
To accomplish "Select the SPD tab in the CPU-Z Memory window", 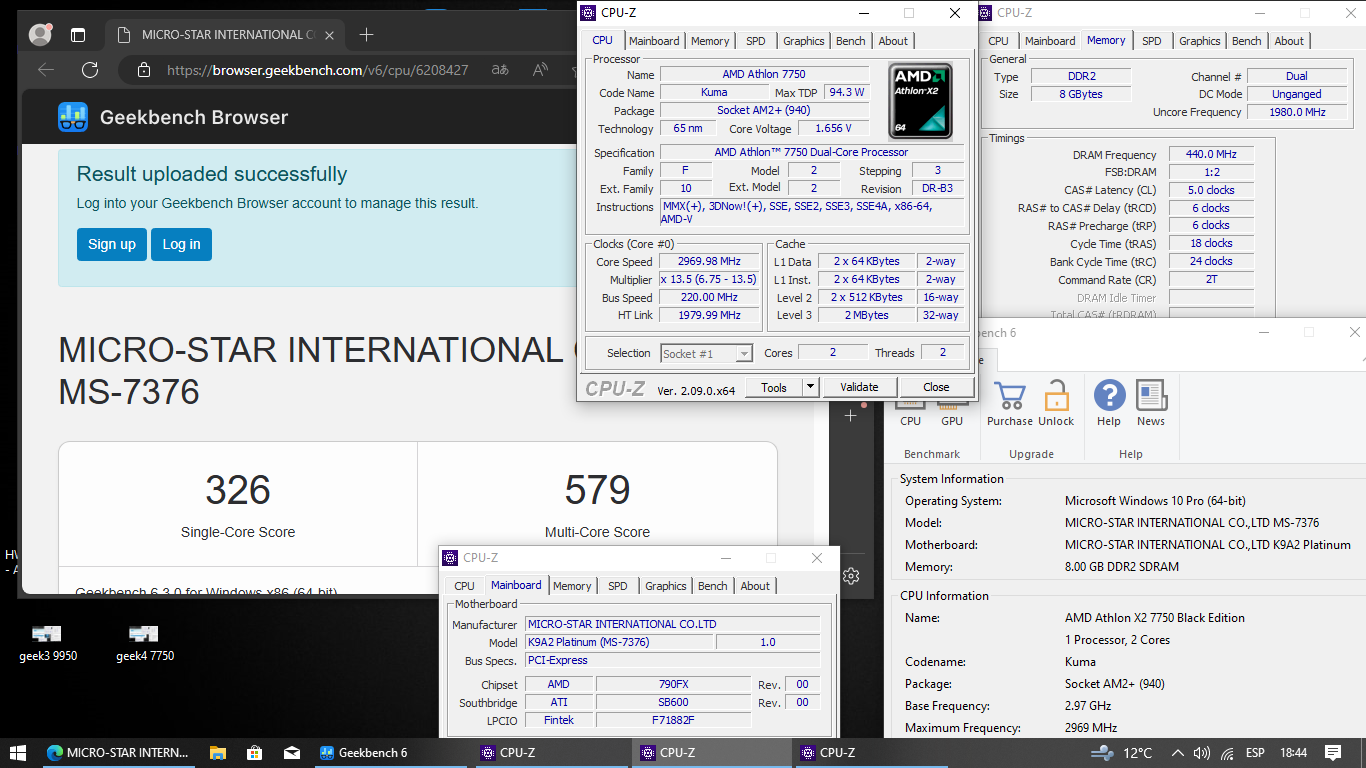I will coord(1152,41).
